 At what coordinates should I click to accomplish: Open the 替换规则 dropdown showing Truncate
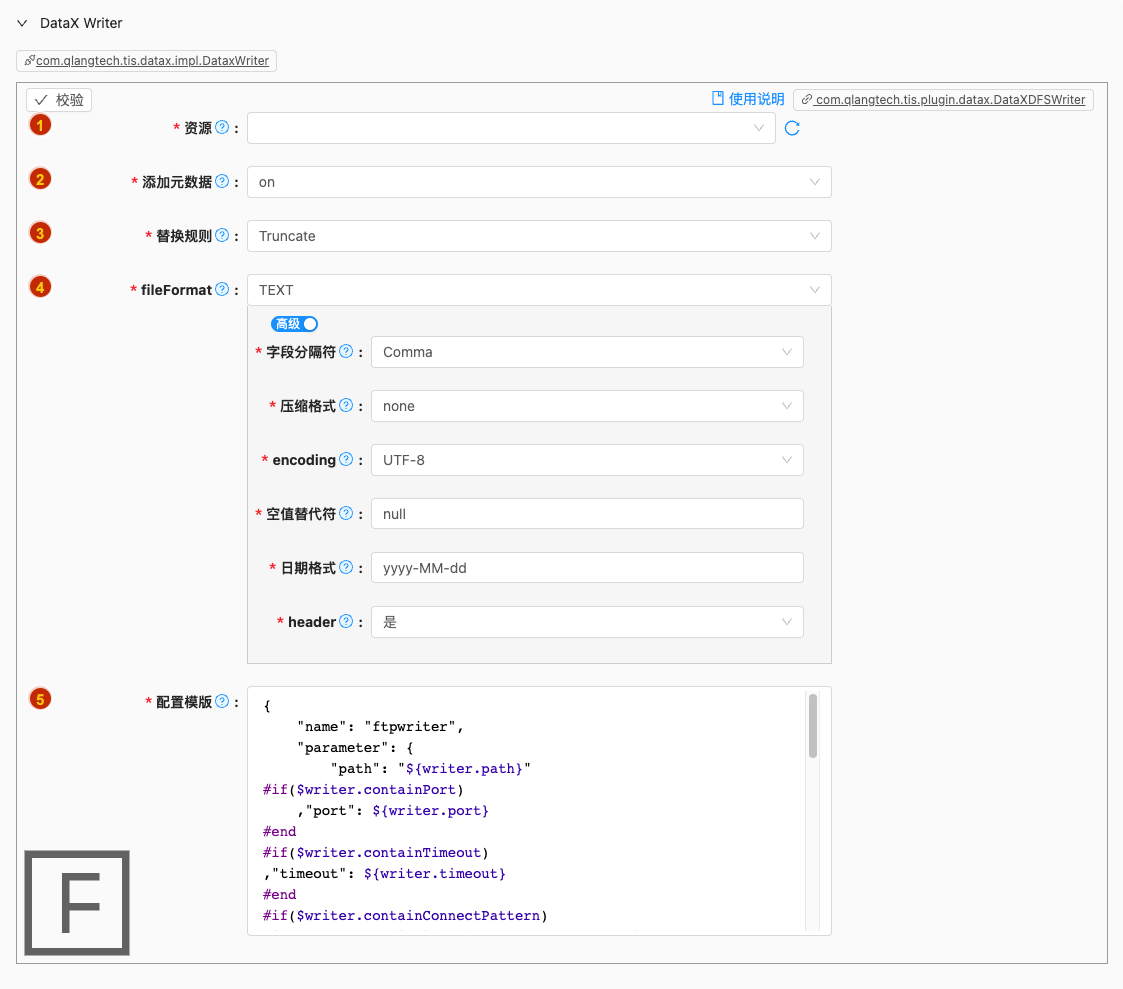coord(538,236)
